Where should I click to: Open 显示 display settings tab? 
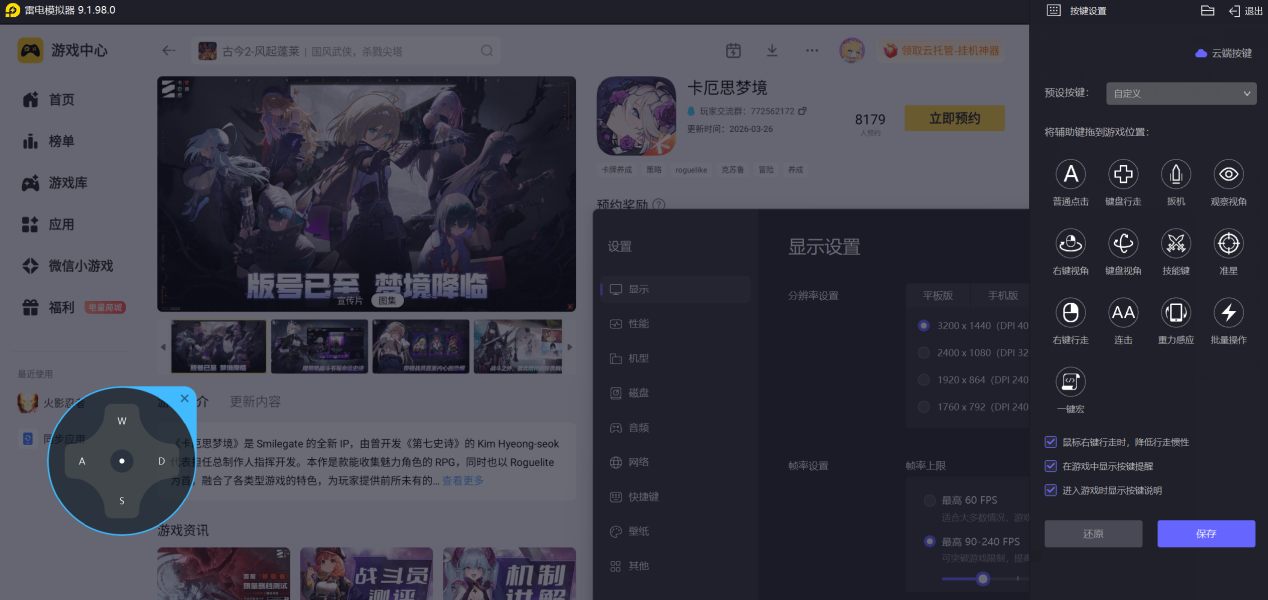675,289
